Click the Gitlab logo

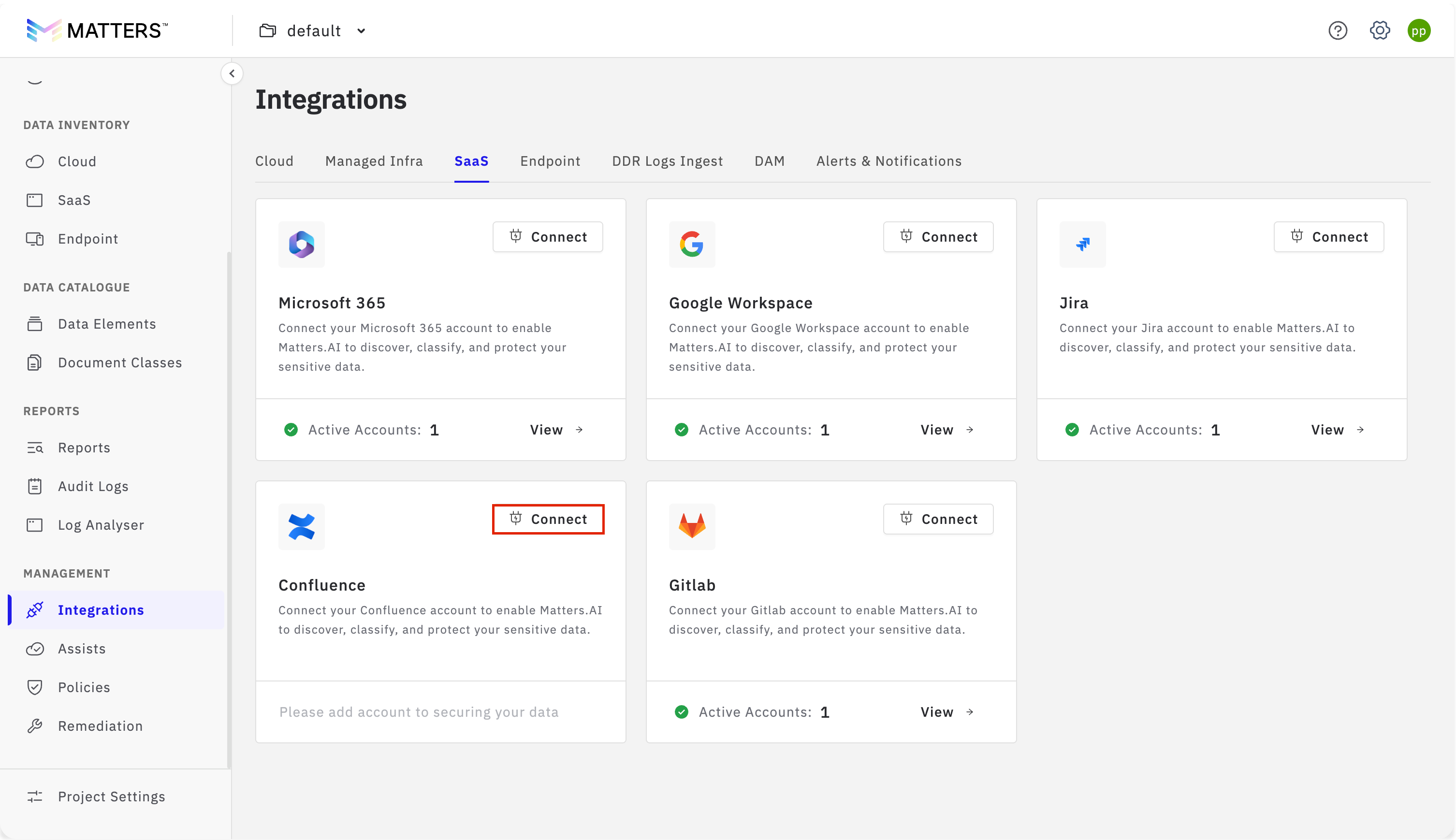(x=692, y=527)
